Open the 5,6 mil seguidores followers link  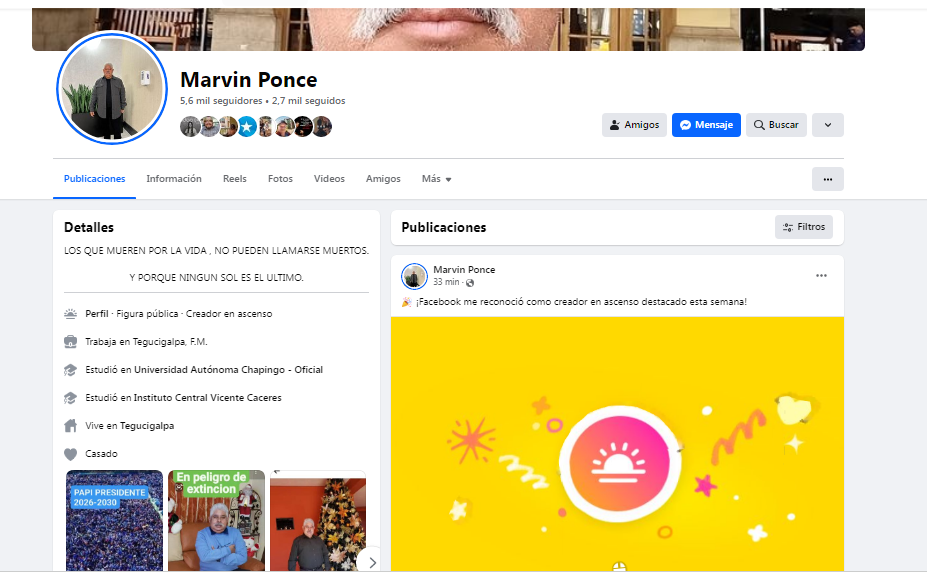221,101
